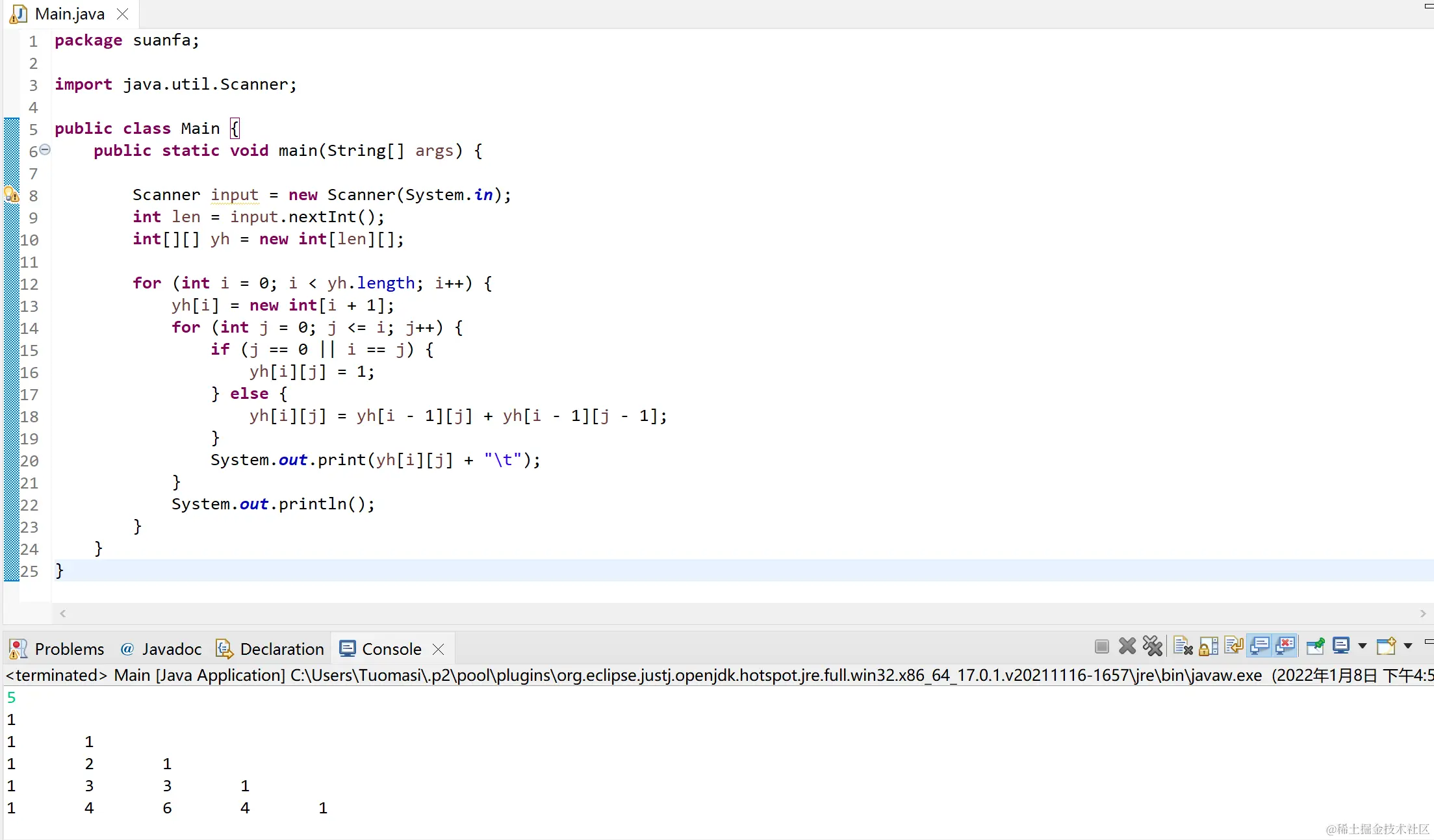Screen dimensions: 1434x840
Task: Click the Terminate stop button in console toolbar
Action: pyautogui.click(x=1101, y=646)
